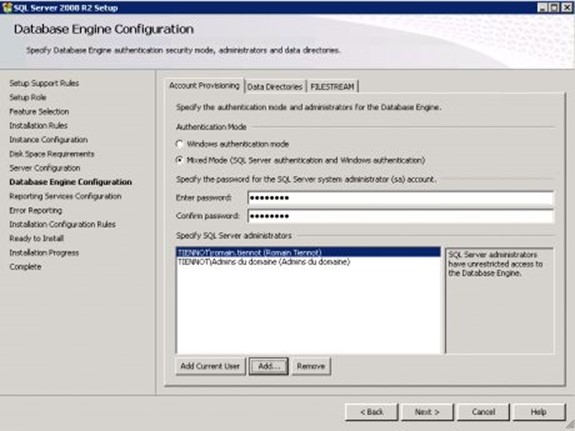Switch to the Data Directories tab

[275, 87]
